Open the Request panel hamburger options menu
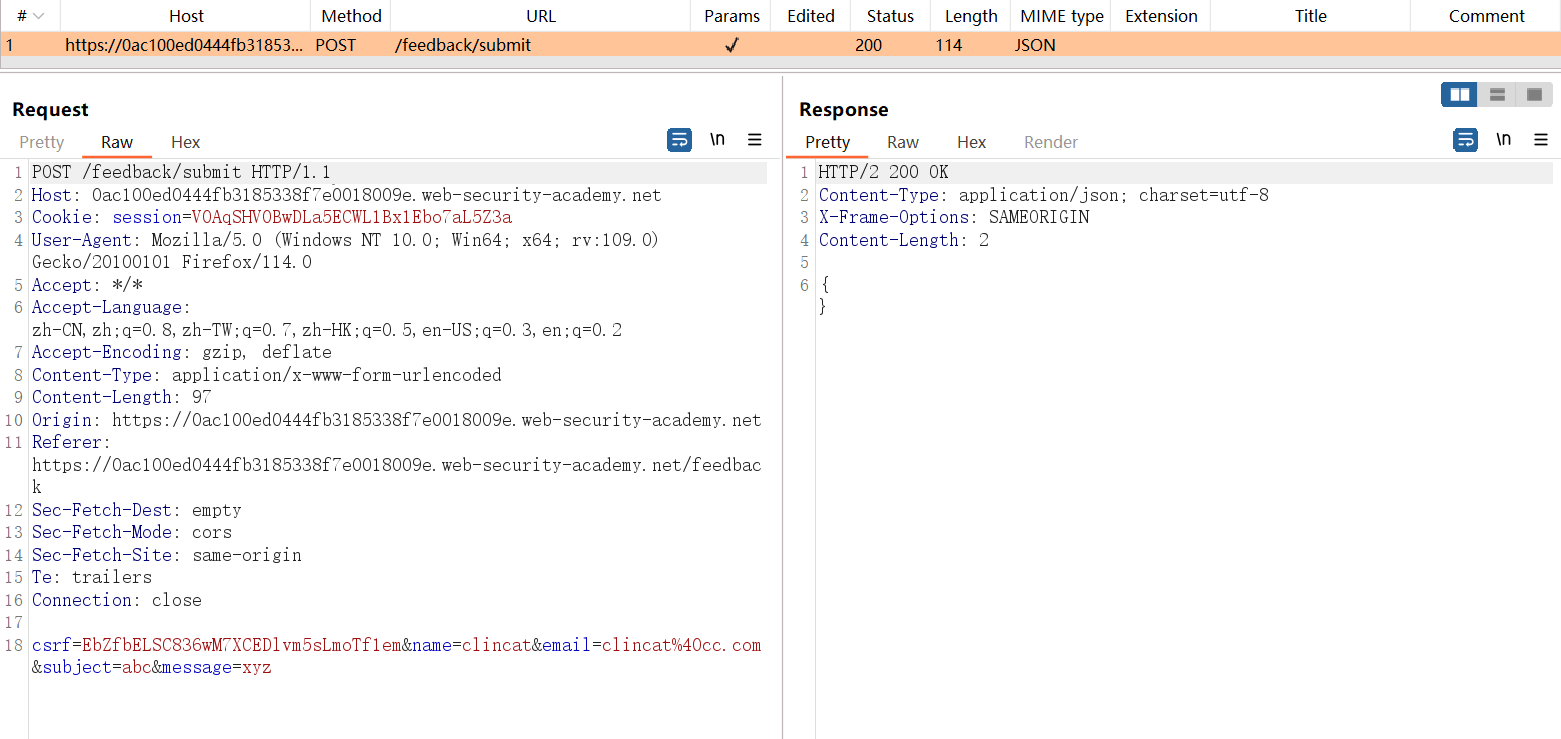The width and height of the screenshot is (1561, 739). pos(755,140)
